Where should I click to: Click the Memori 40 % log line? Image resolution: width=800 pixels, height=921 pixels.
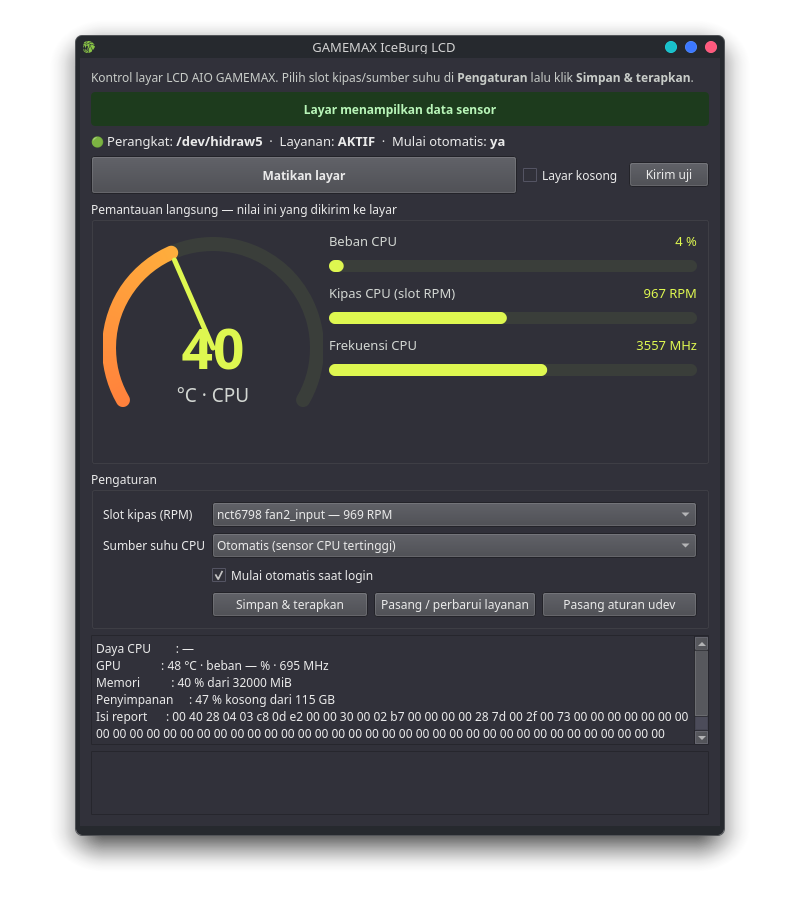tap(194, 683)
